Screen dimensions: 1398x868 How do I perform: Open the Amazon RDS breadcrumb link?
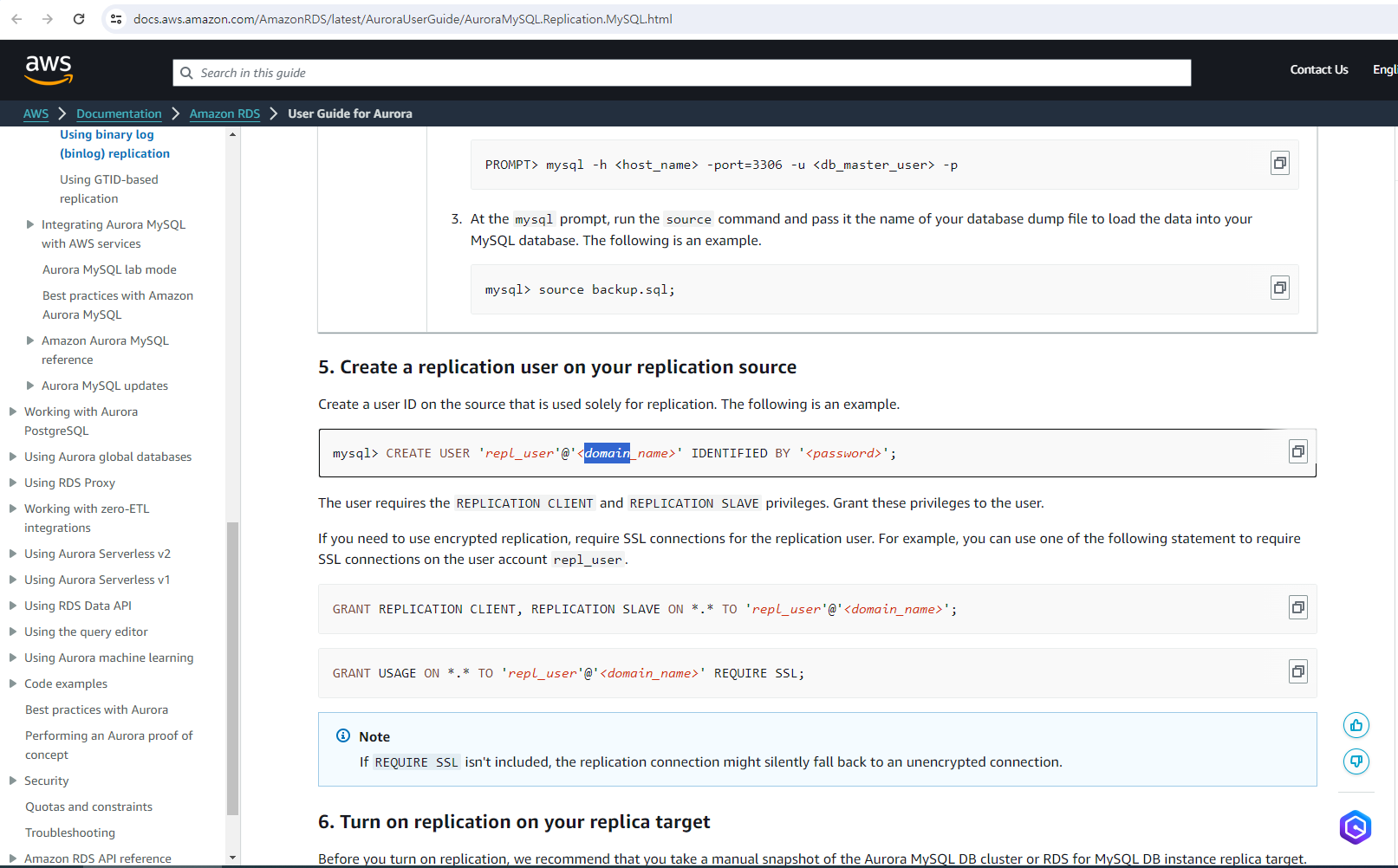click(x=224, y=113)
